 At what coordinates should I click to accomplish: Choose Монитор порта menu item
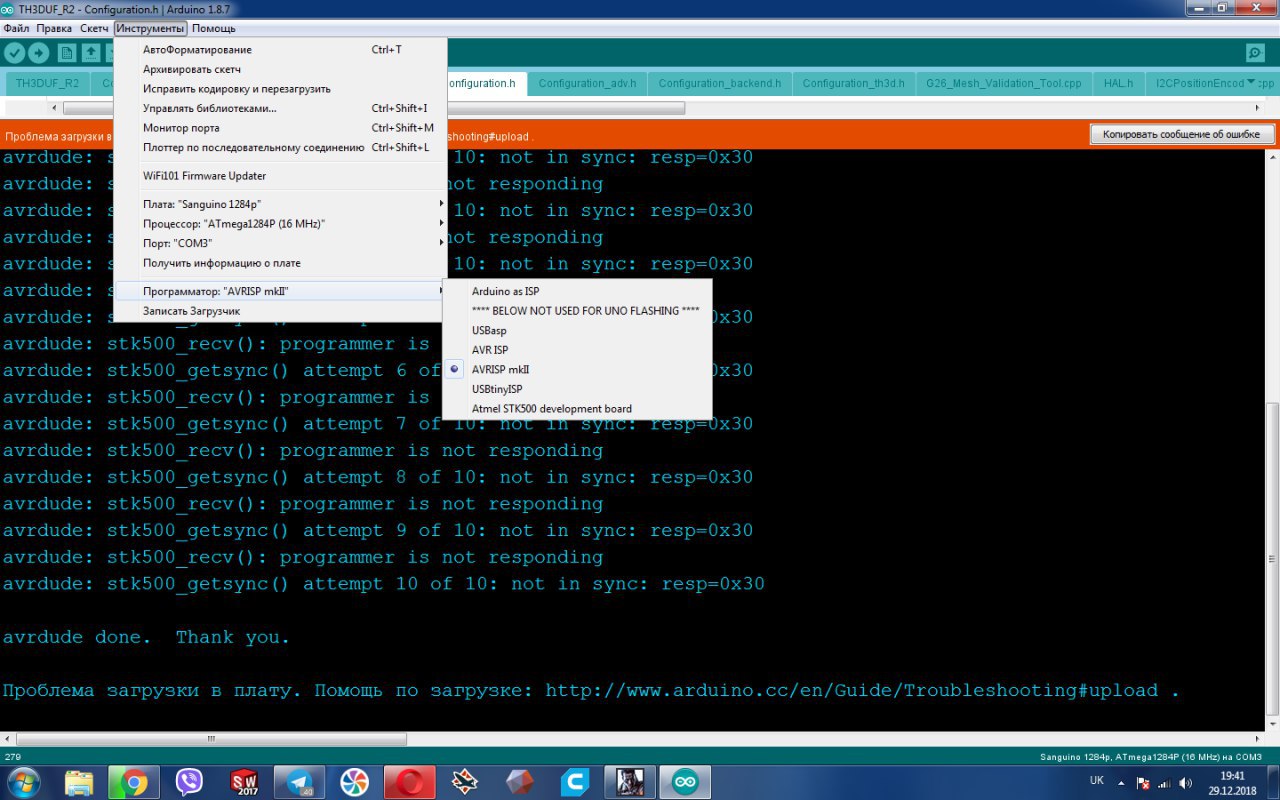280,128
